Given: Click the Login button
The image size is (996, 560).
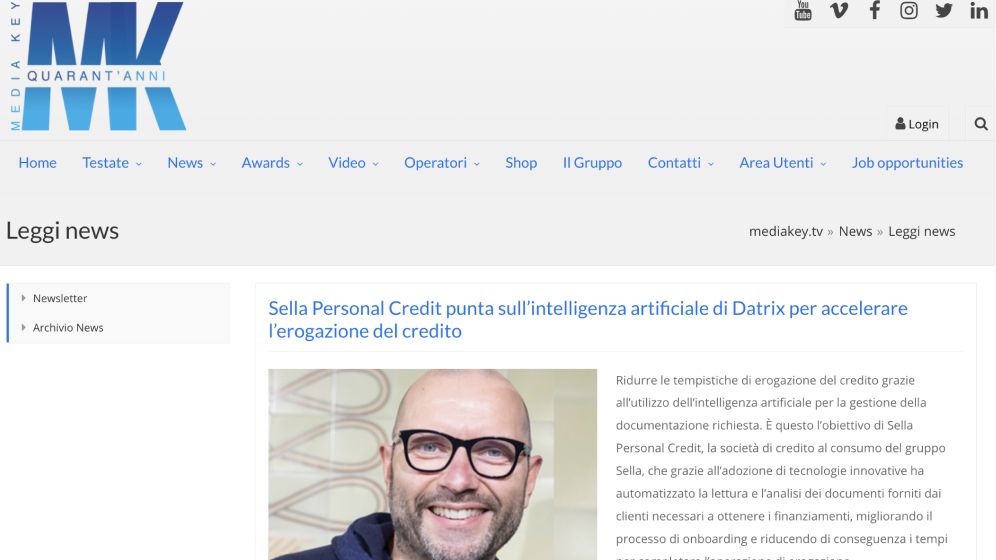Looking at the screenshot, I should (917, 124).
